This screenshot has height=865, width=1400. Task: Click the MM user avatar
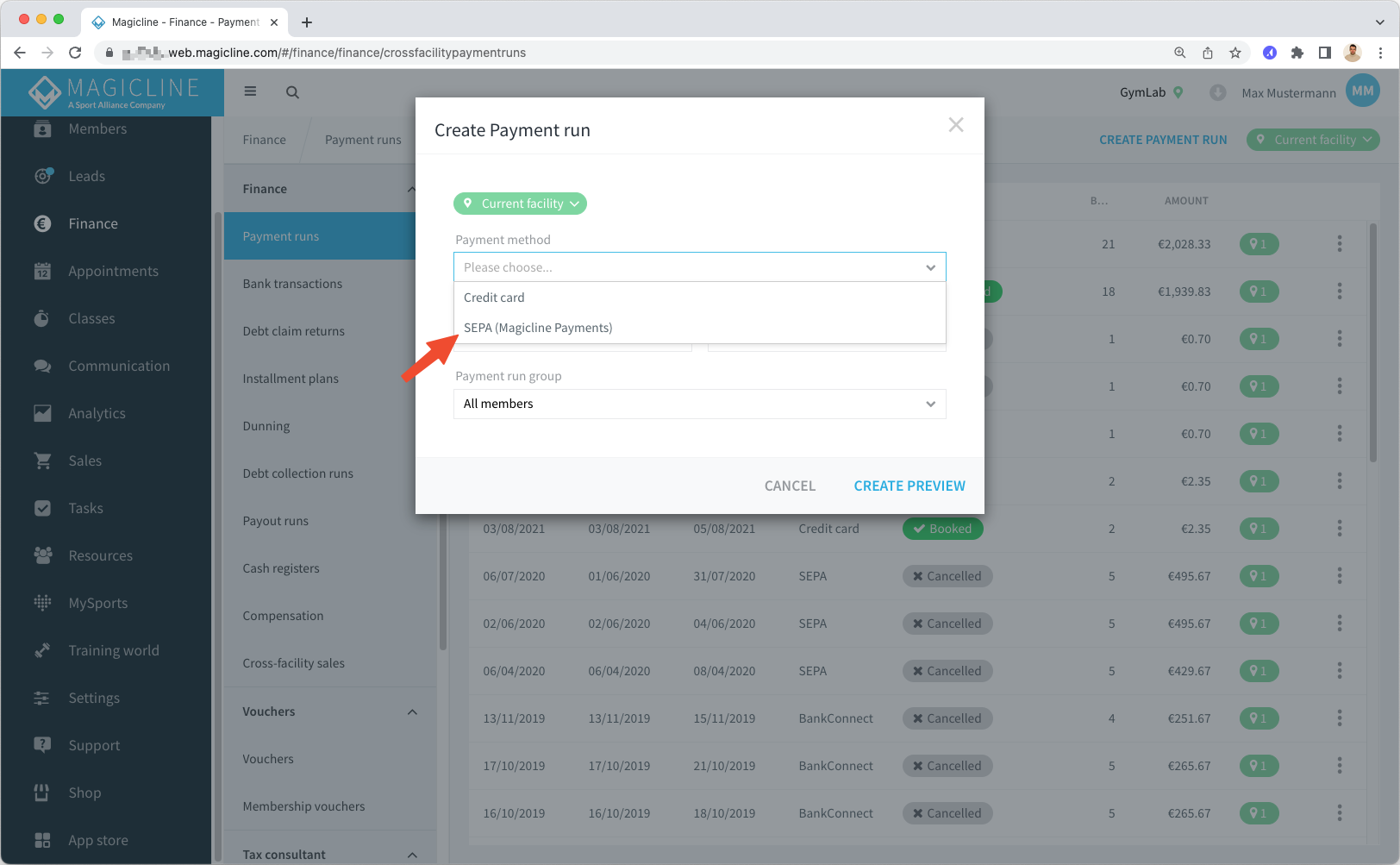[1363, 91]
